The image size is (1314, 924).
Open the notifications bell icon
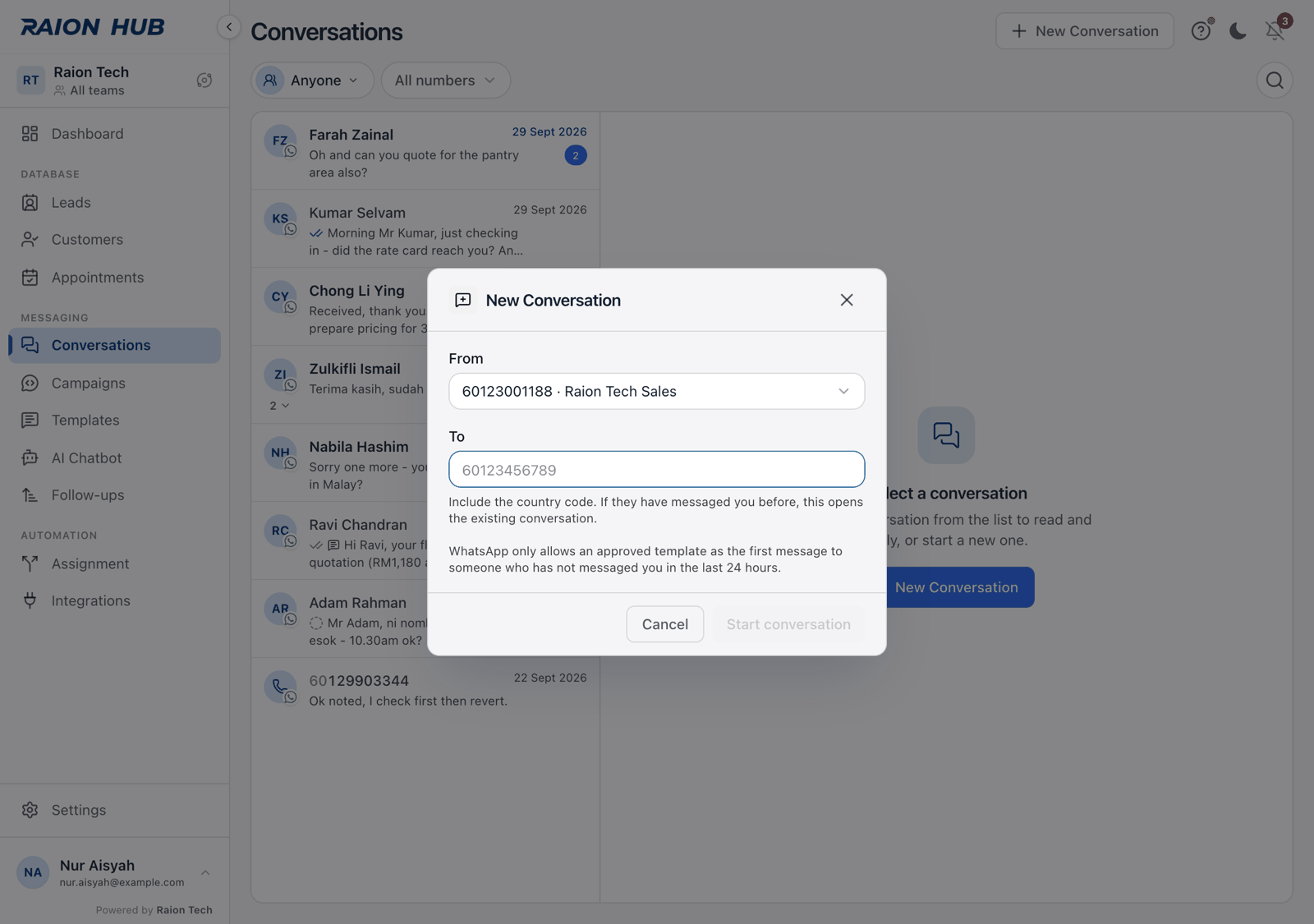[1275, 31]
